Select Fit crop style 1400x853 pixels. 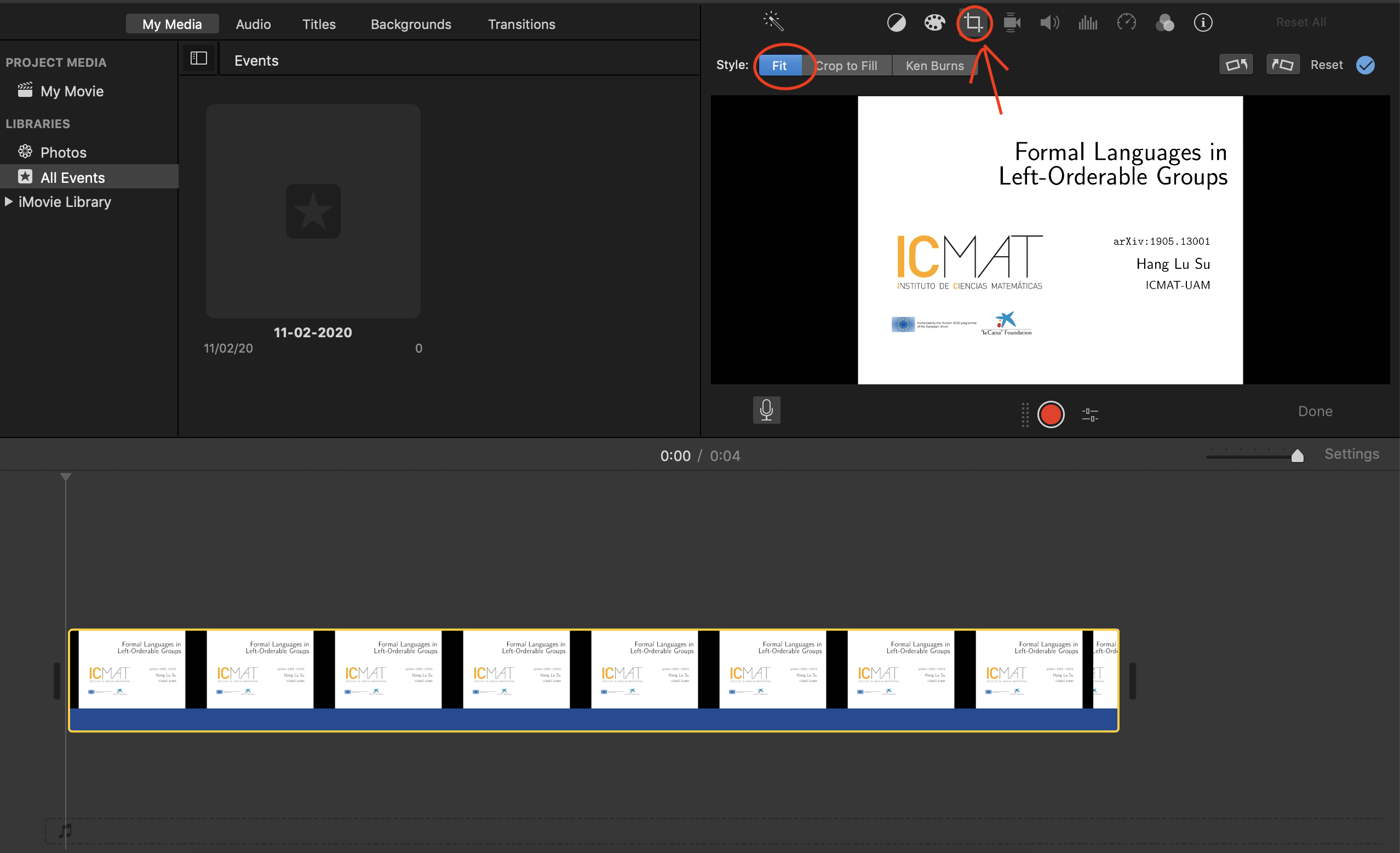[x=779, y=65]
